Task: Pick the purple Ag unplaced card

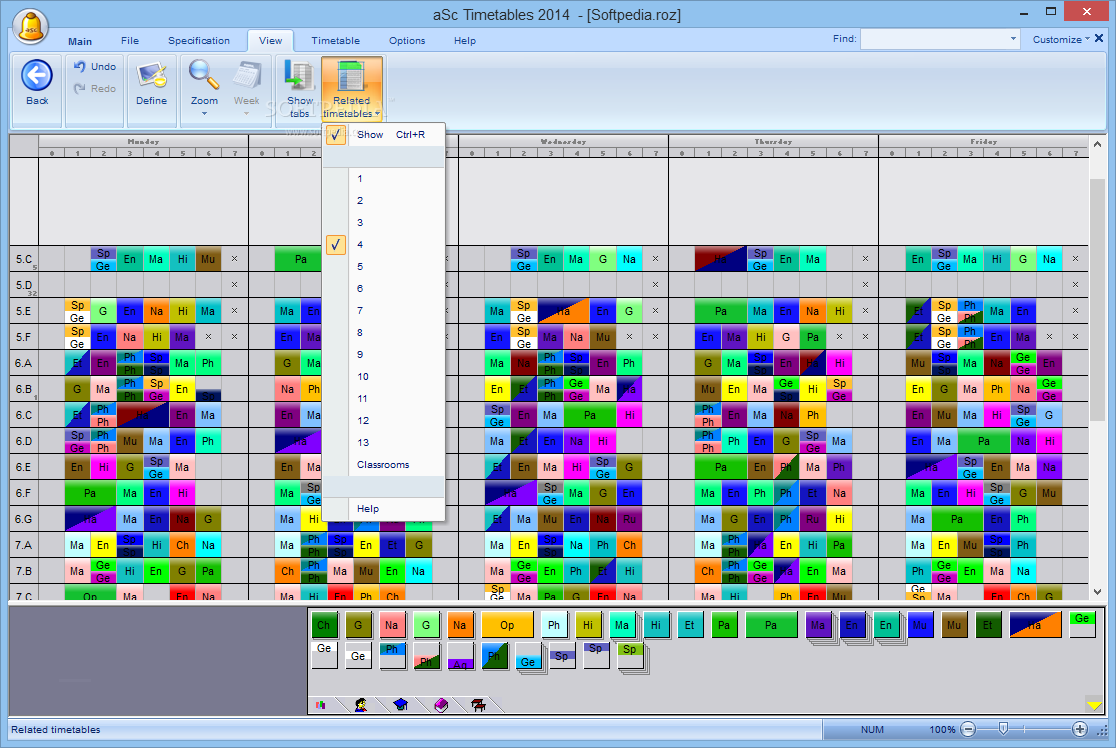Action: click(x=460, y=657)
